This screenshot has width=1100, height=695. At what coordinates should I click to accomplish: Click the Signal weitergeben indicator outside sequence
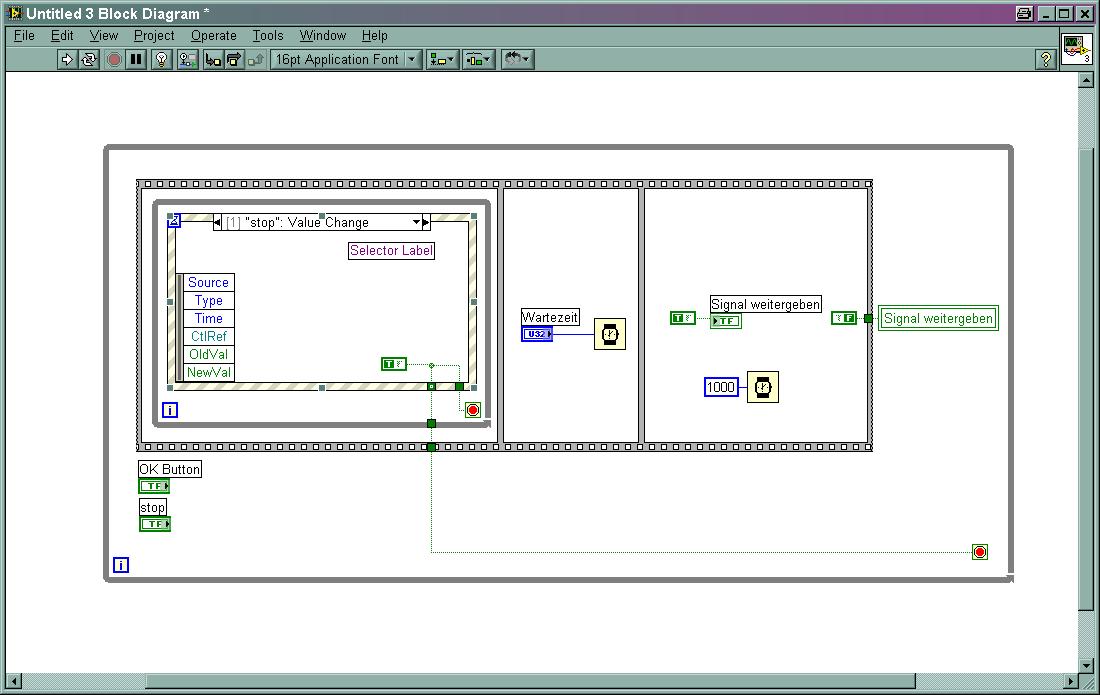(x=938, y=318)
